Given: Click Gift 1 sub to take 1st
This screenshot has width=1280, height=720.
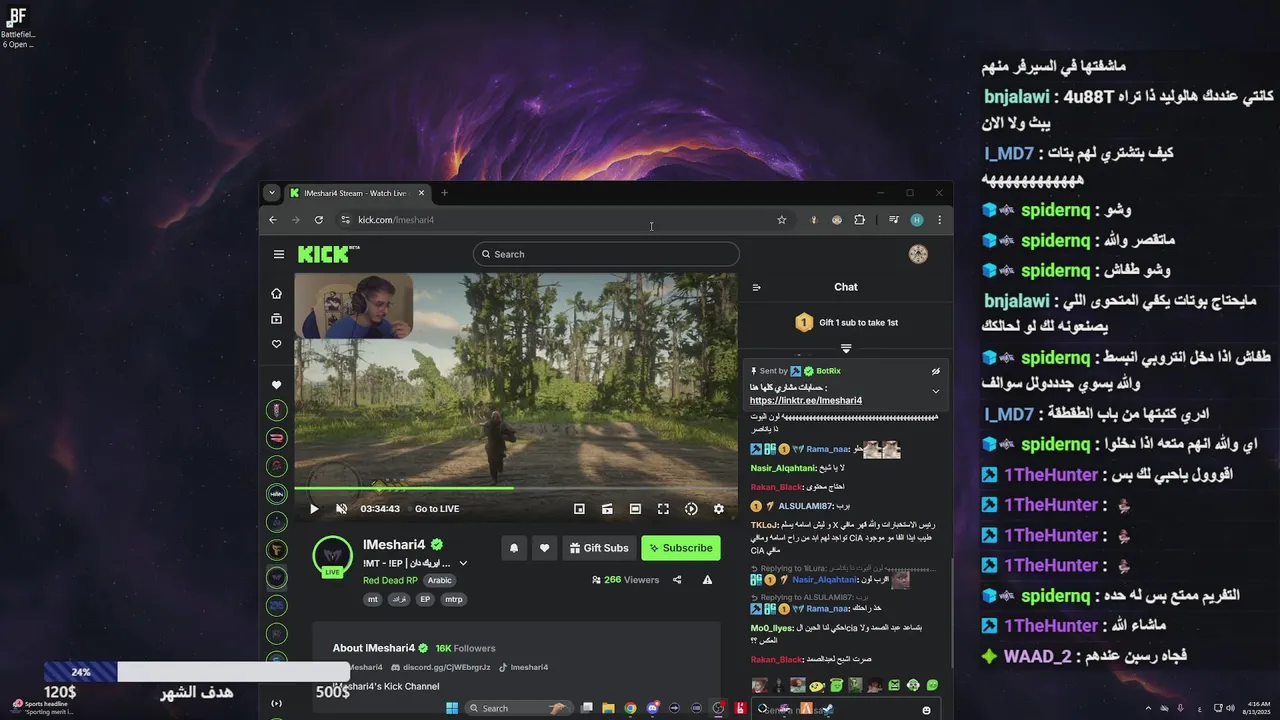Looking at the screenshot, I should click(x=846, y=322).
